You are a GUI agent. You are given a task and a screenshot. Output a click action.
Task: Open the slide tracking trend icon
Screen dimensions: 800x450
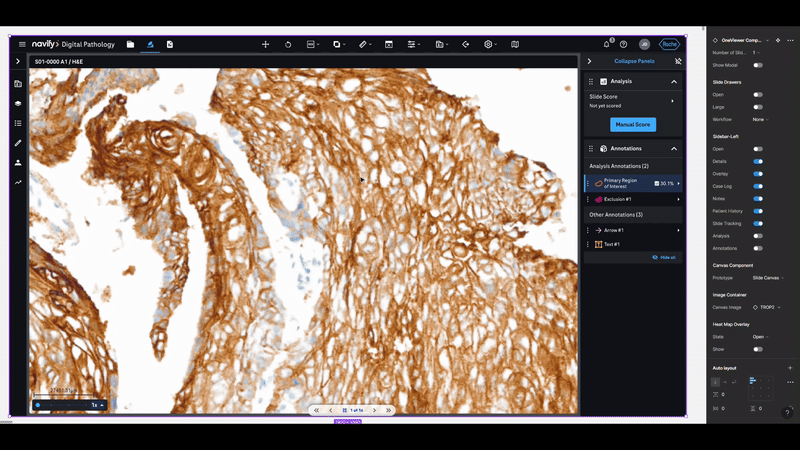18,182
